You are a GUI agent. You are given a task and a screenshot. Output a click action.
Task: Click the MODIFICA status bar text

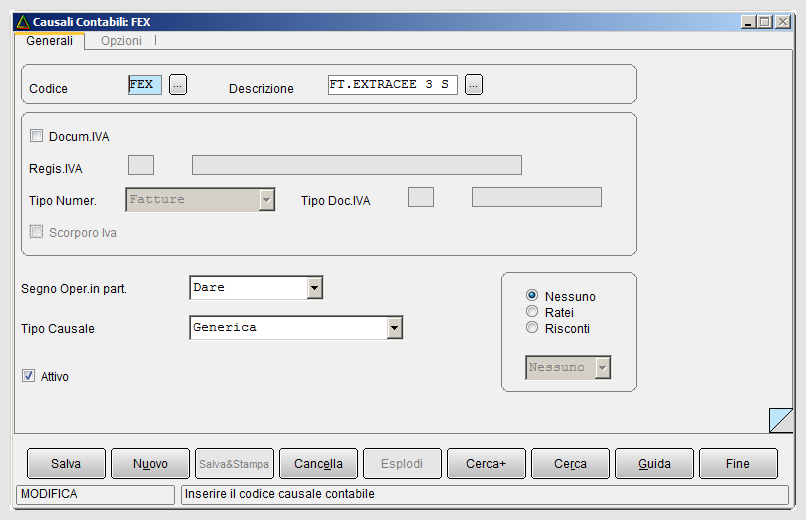(x=49, y=494)
